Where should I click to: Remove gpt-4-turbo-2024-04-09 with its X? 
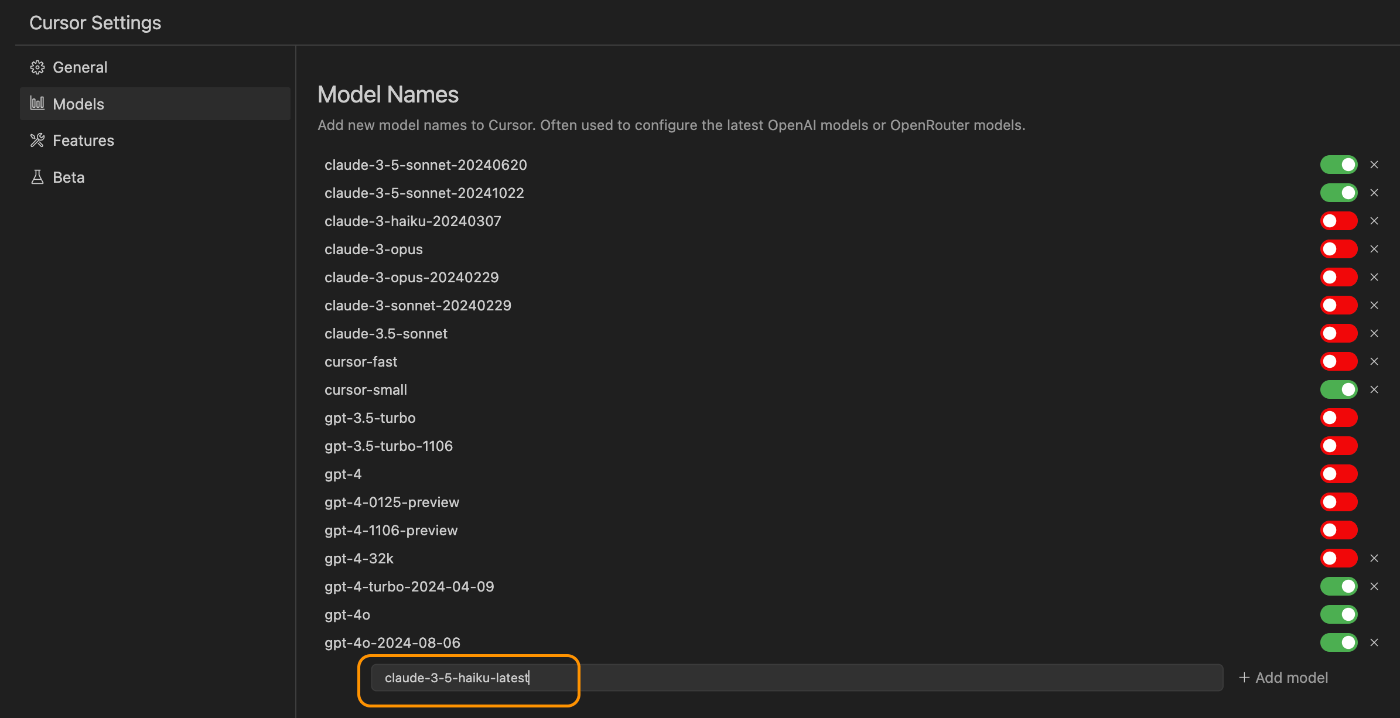click(1374, 586)
